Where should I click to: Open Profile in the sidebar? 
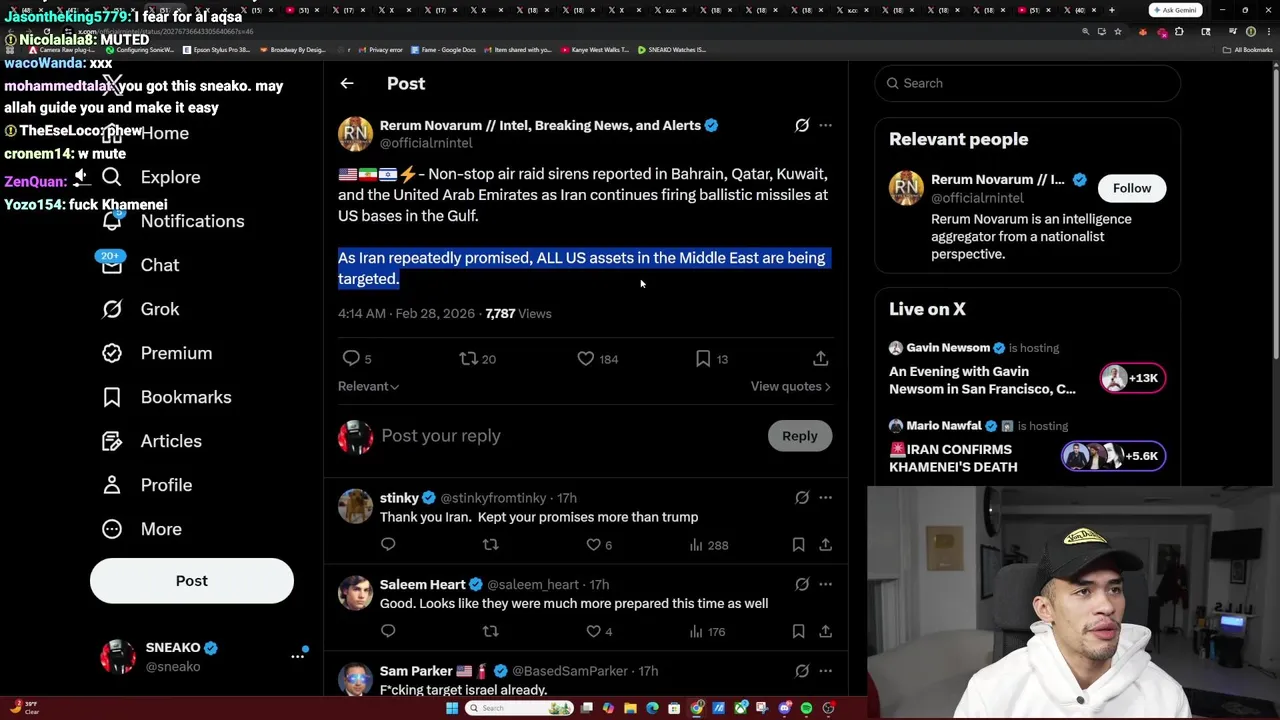[x=146, y=485]
